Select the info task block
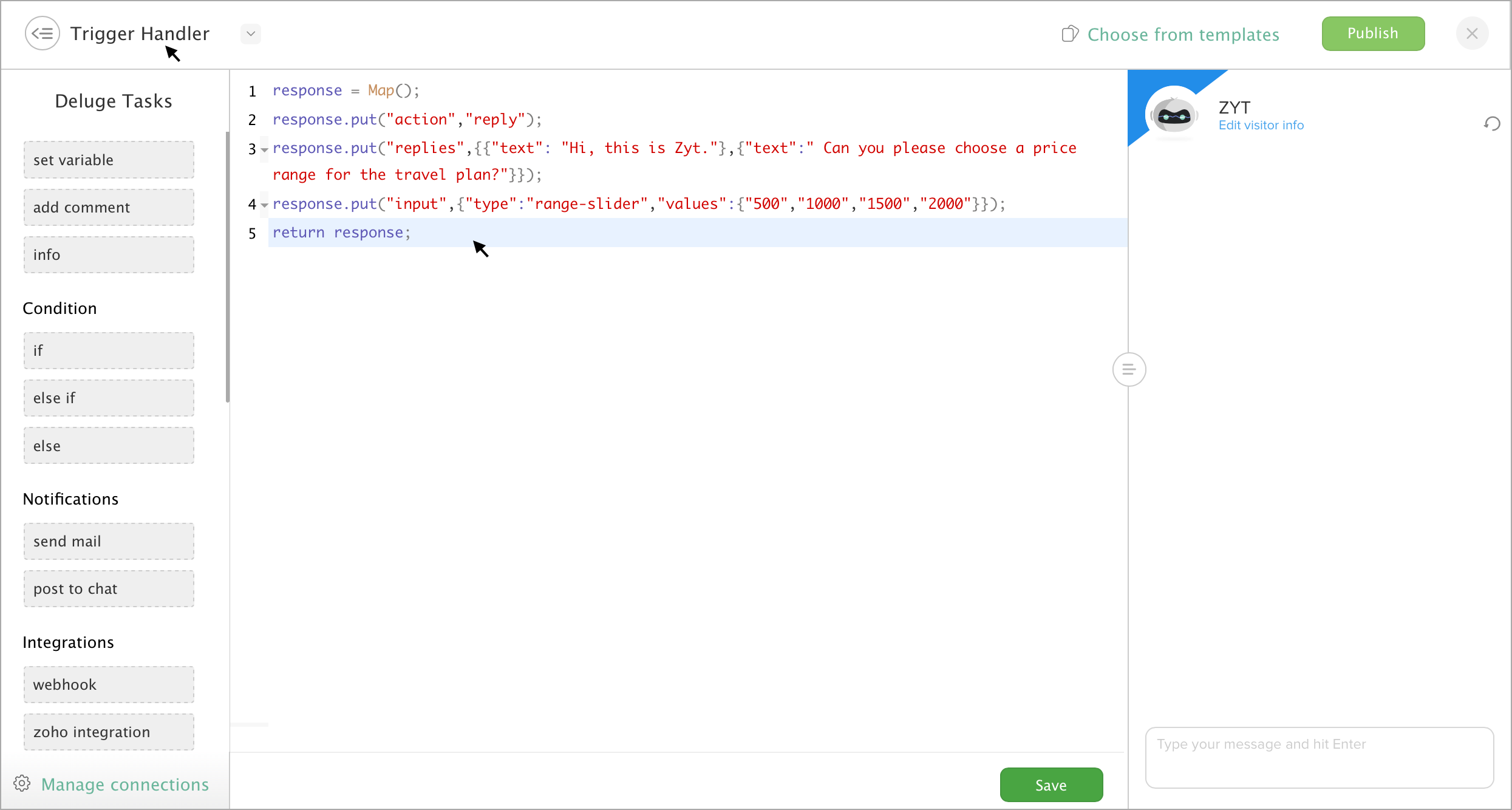 coord(109,254)
